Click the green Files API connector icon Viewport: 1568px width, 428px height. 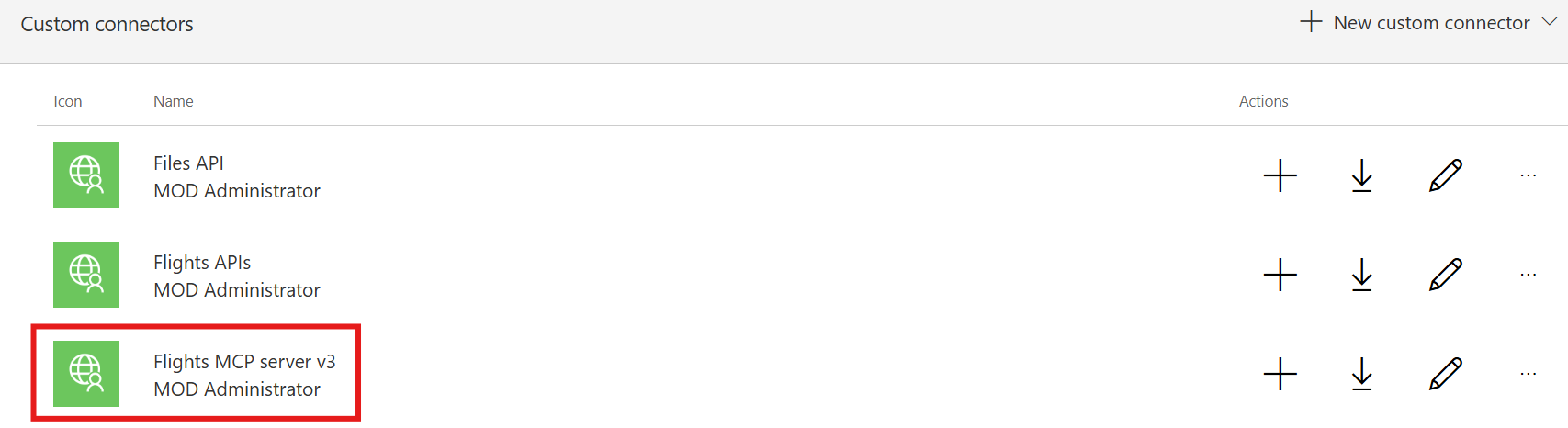pyautogui.click(x=86, y=175)
